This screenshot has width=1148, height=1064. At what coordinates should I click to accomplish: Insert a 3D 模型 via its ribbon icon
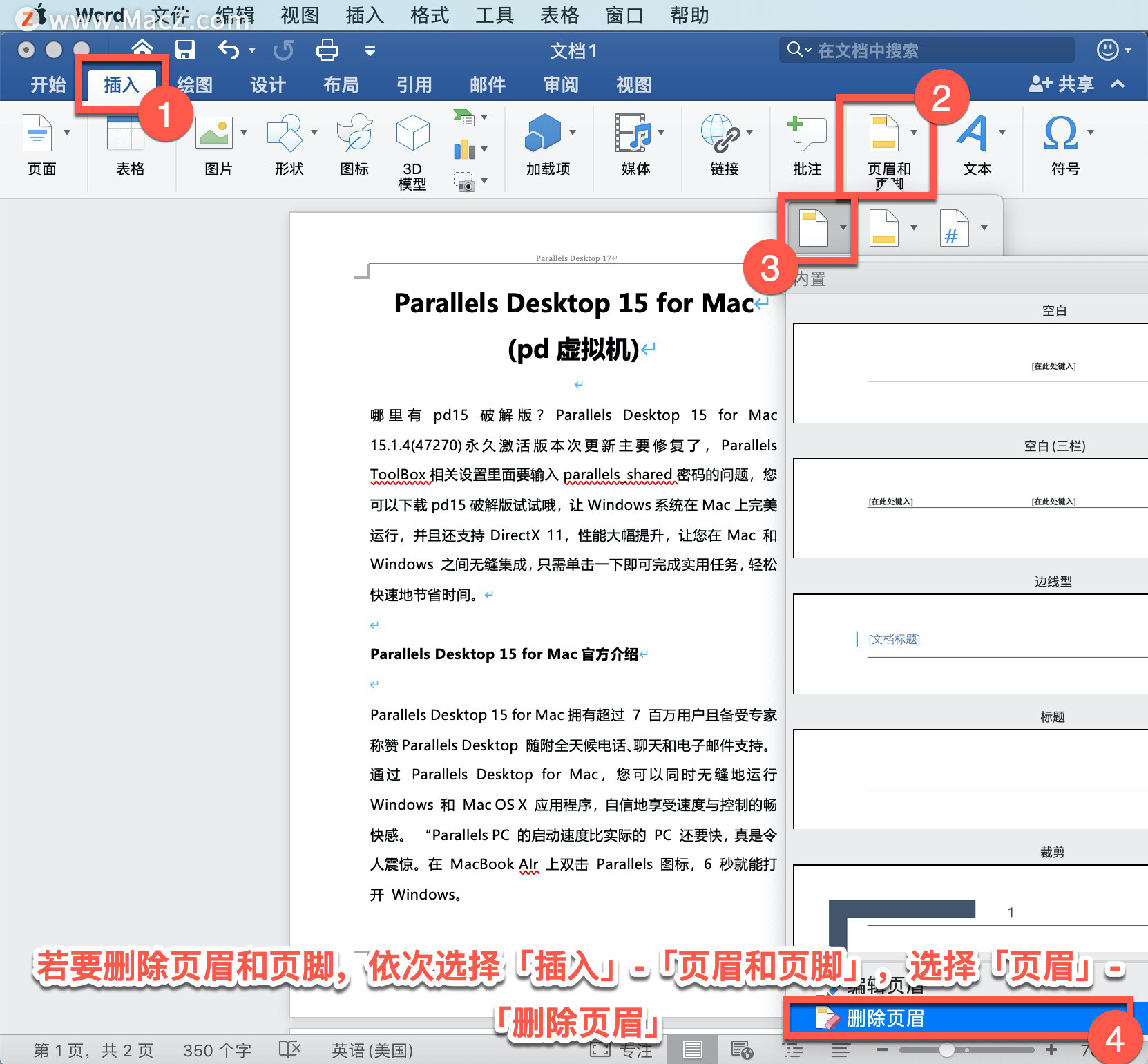412,133
